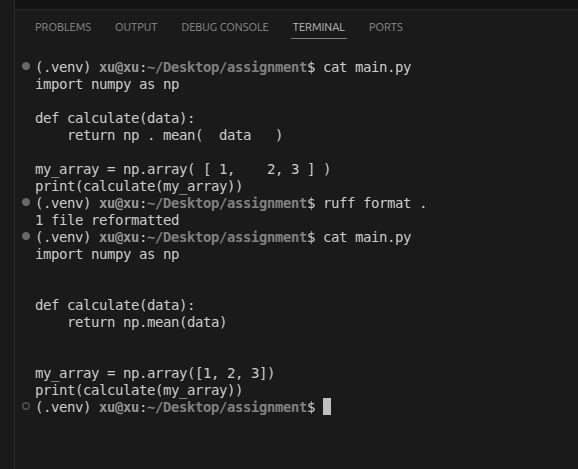The image size is (578, 469).
Task: Click the second 'import numpy as np' line
Action: click(x=107, y=255)
